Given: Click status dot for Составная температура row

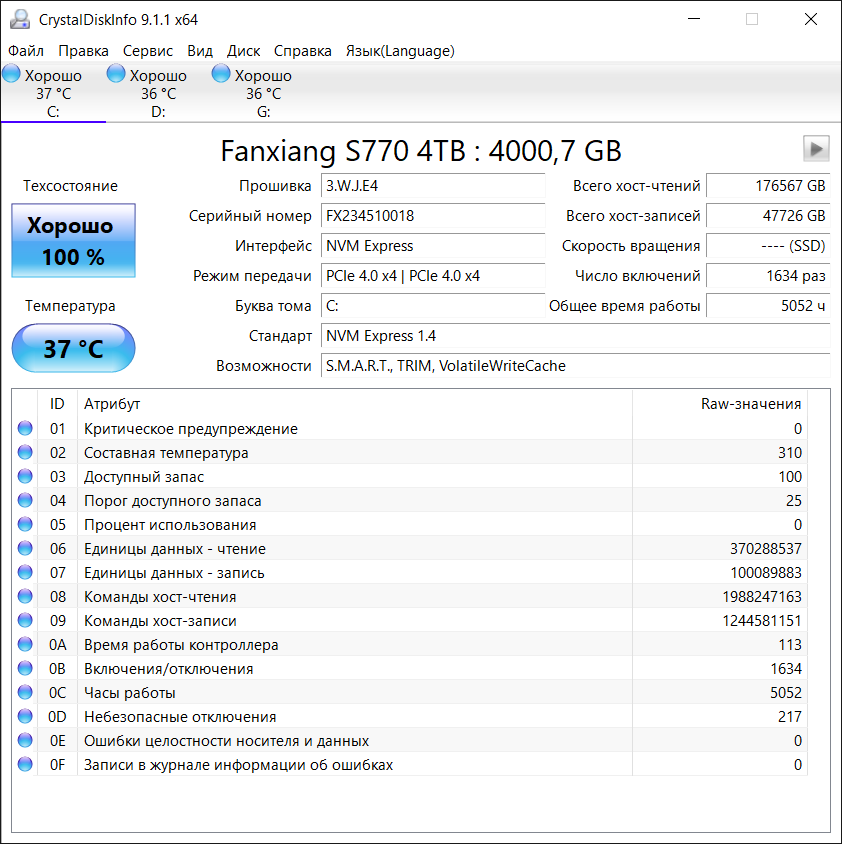Looking at the screenshot, I should 25,452.
